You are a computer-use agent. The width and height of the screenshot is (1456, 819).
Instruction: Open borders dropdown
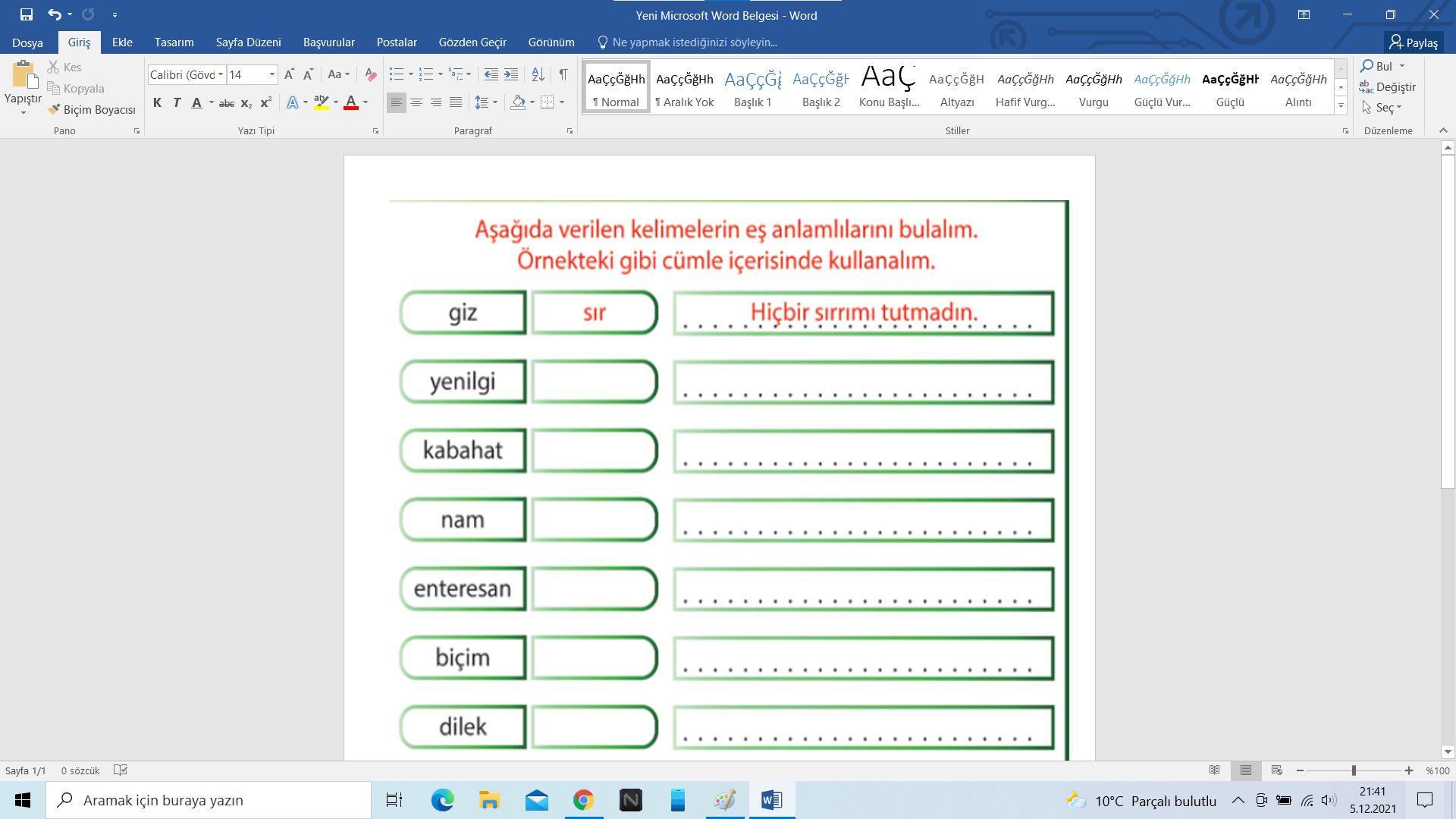tap(562, 102)
